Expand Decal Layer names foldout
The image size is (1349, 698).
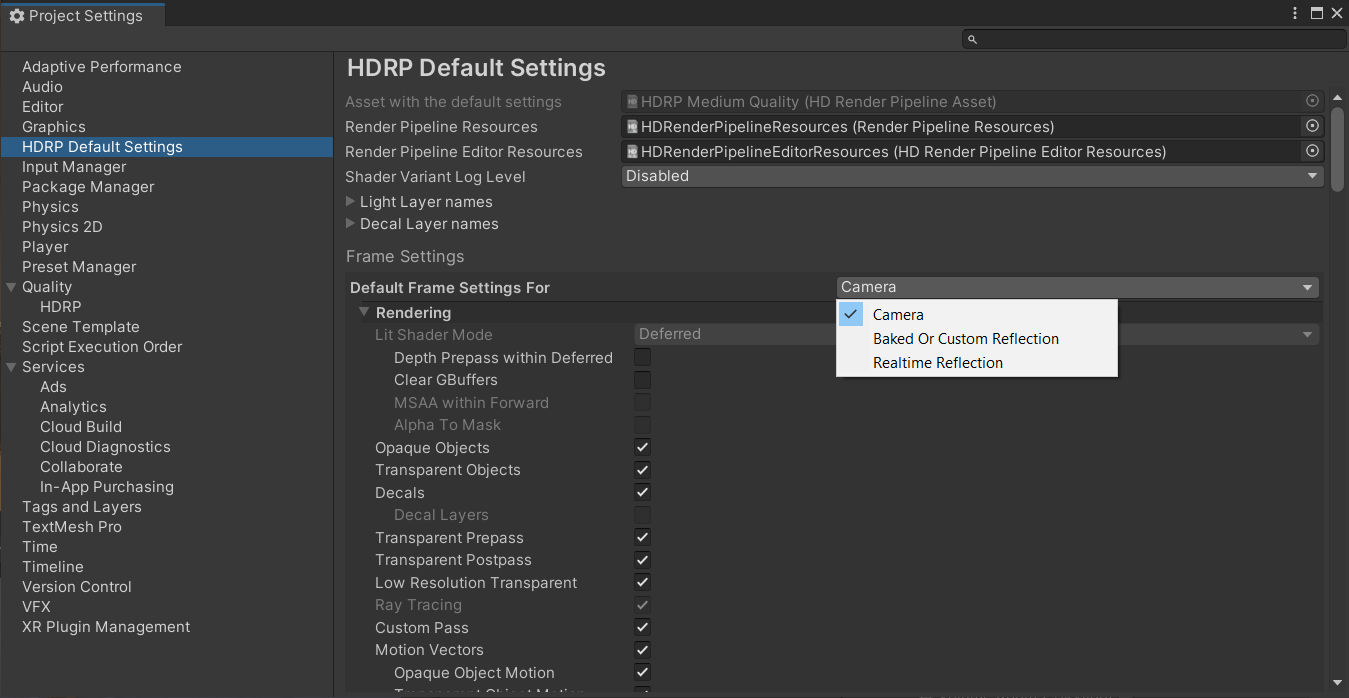[351, 224]
